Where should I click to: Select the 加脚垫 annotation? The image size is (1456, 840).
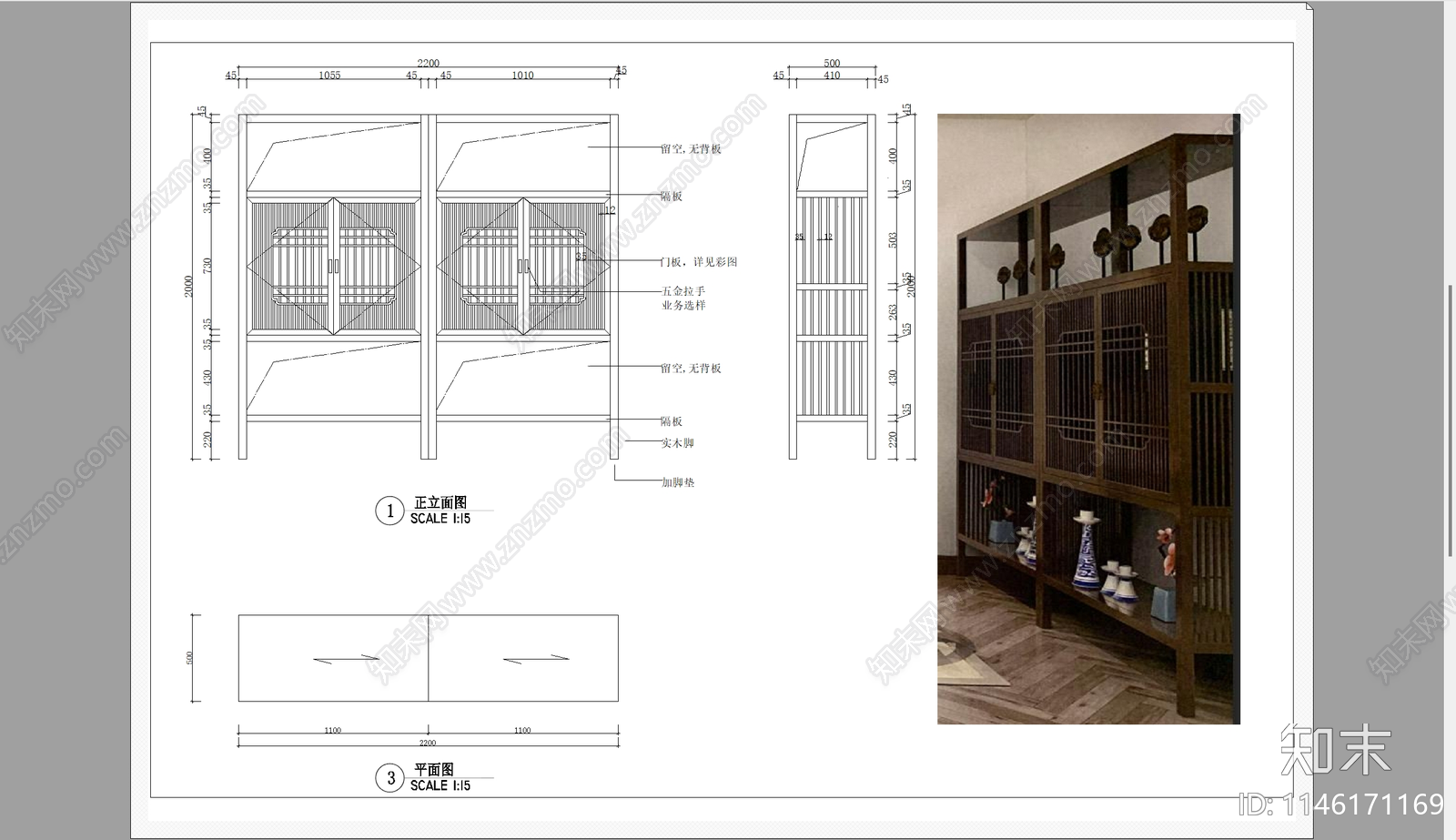[678, 482]
